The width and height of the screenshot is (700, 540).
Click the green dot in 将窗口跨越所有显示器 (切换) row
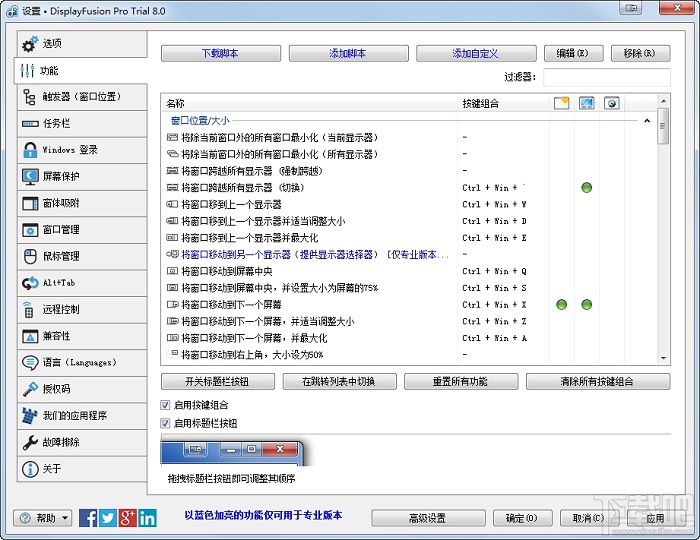click(587, 187)
